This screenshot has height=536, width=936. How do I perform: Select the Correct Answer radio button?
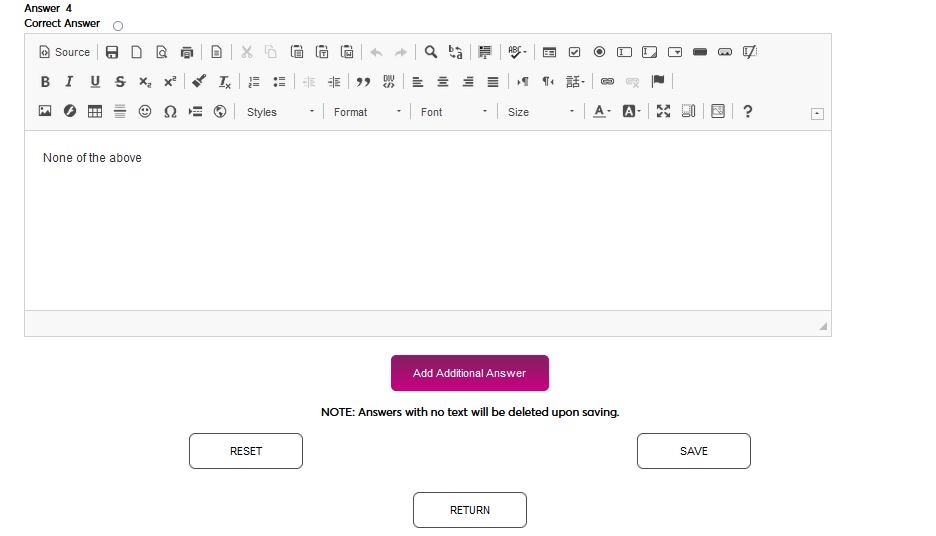(118, 26)
